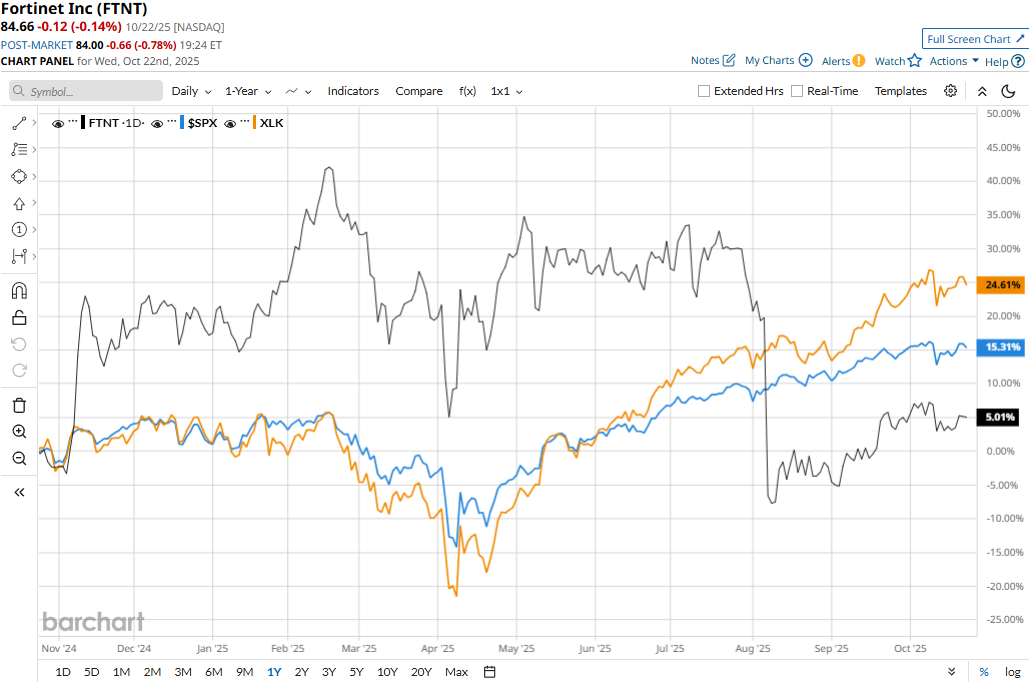Image resolution: width=1032 pixels, height=682 pixels.
Task: Hide the $SPX series with eye icon
Action: (157, 123)
